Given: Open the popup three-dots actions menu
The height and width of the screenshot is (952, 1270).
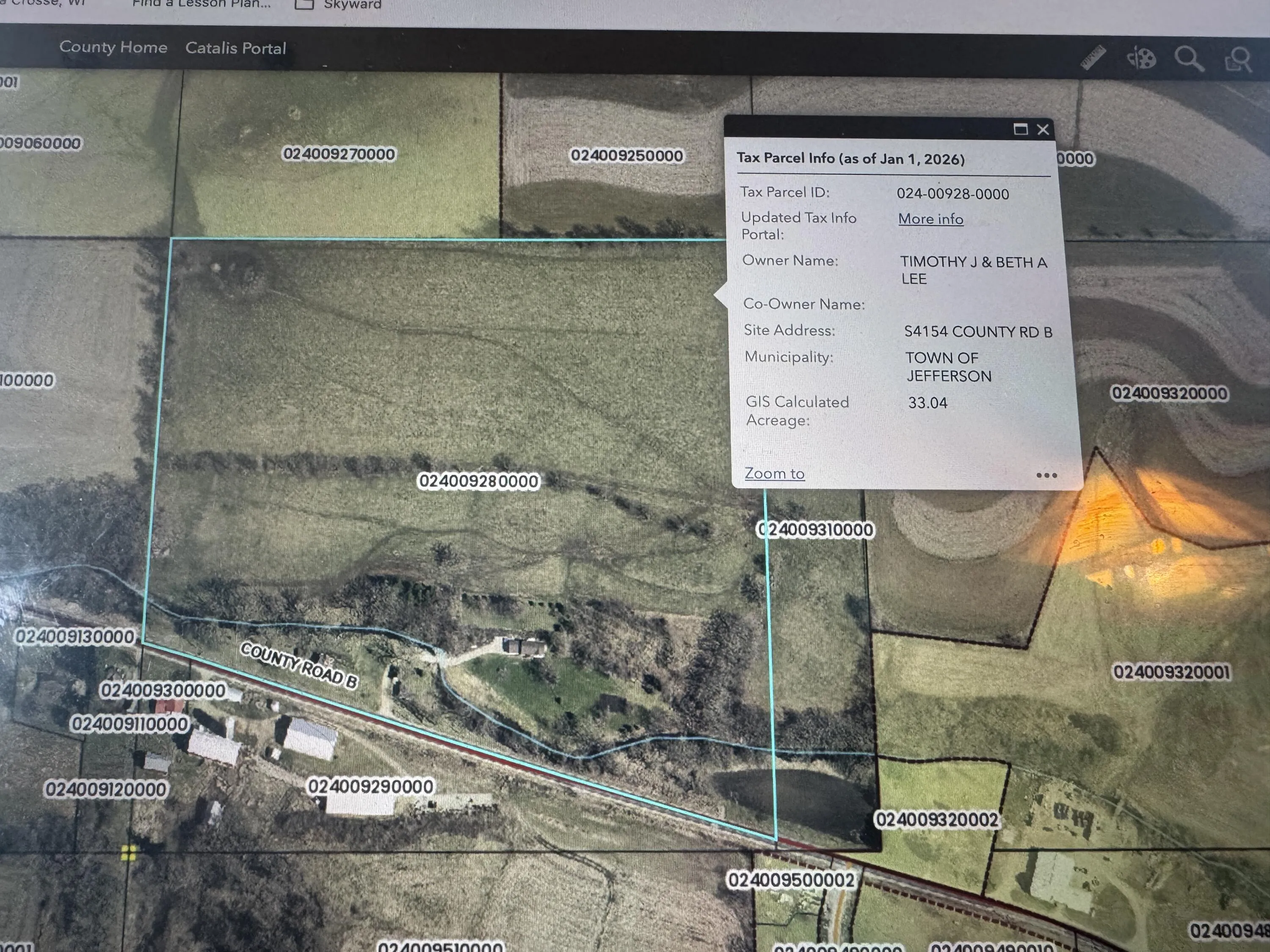Looking at the screenshot, I should (x=1046, y=475).
